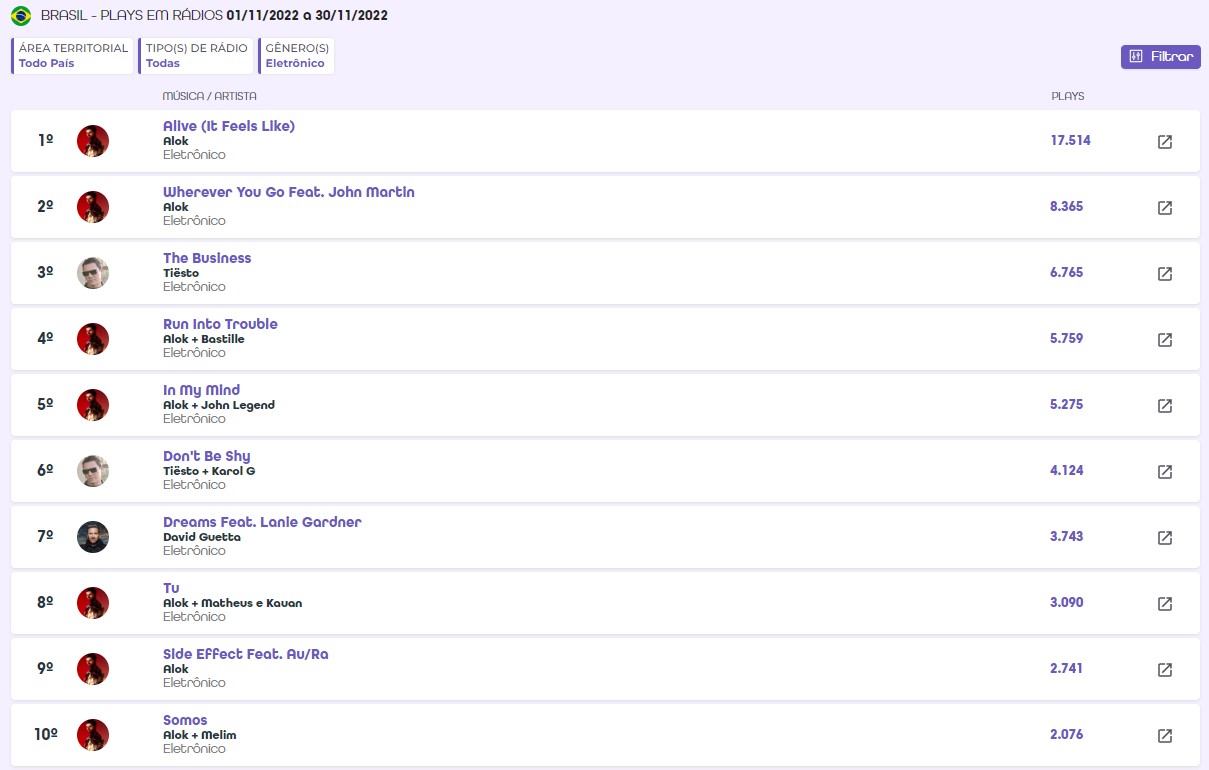Screen dimensions: 1209x770
Task: Click artist avatar in Somos row
Action: coord(93,735)
